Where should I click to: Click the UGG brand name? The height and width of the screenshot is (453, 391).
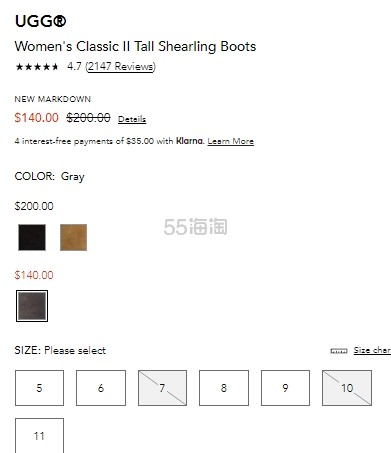40,21
